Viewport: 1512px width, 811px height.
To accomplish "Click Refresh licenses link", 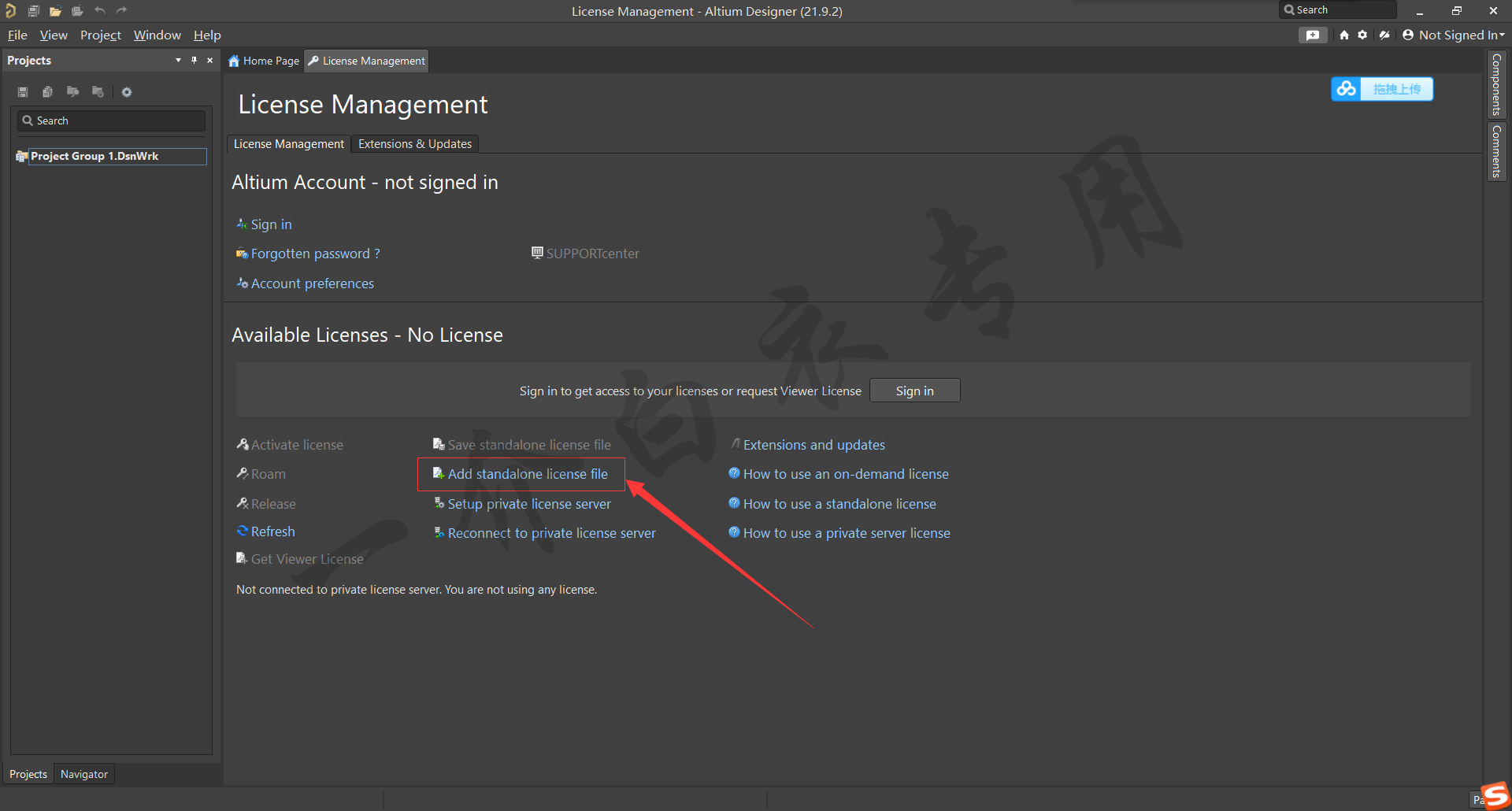I will tap(272, 531).
